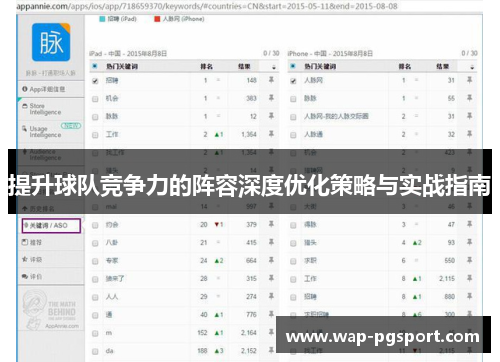This screenshot has height=362, width=500.
Task: Check the 人脉通 keyword checkbox
Action: click(x=293, y=135)
